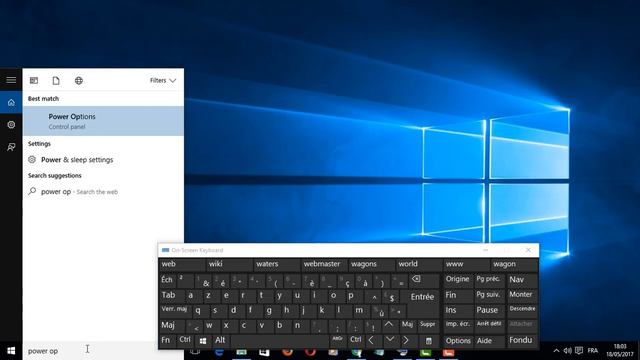Image resolution: width=640 pixels, height=360 pixels.
Task: Click magnifier icon next to power op suggestion
Action: pos(32,191)
